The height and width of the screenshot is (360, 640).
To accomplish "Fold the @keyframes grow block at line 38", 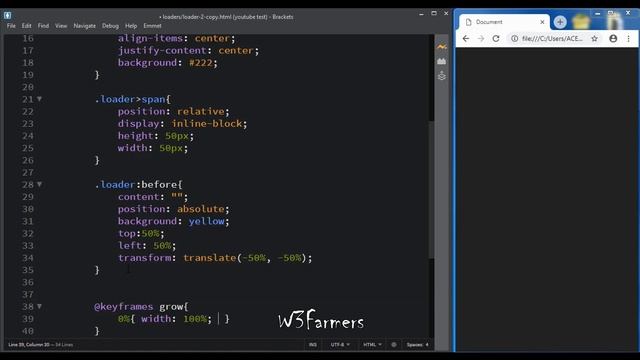I will (x=40, y=306).
